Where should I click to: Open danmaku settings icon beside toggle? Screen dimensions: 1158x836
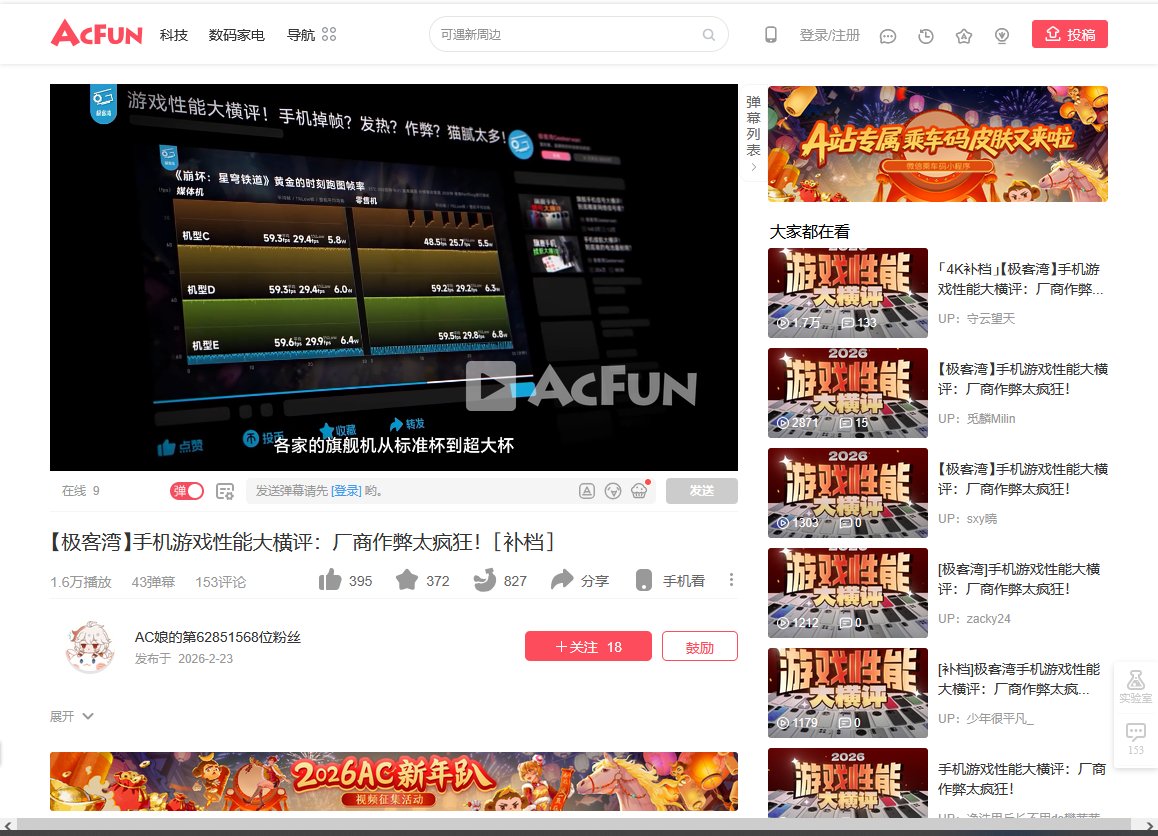click(225, 491)
